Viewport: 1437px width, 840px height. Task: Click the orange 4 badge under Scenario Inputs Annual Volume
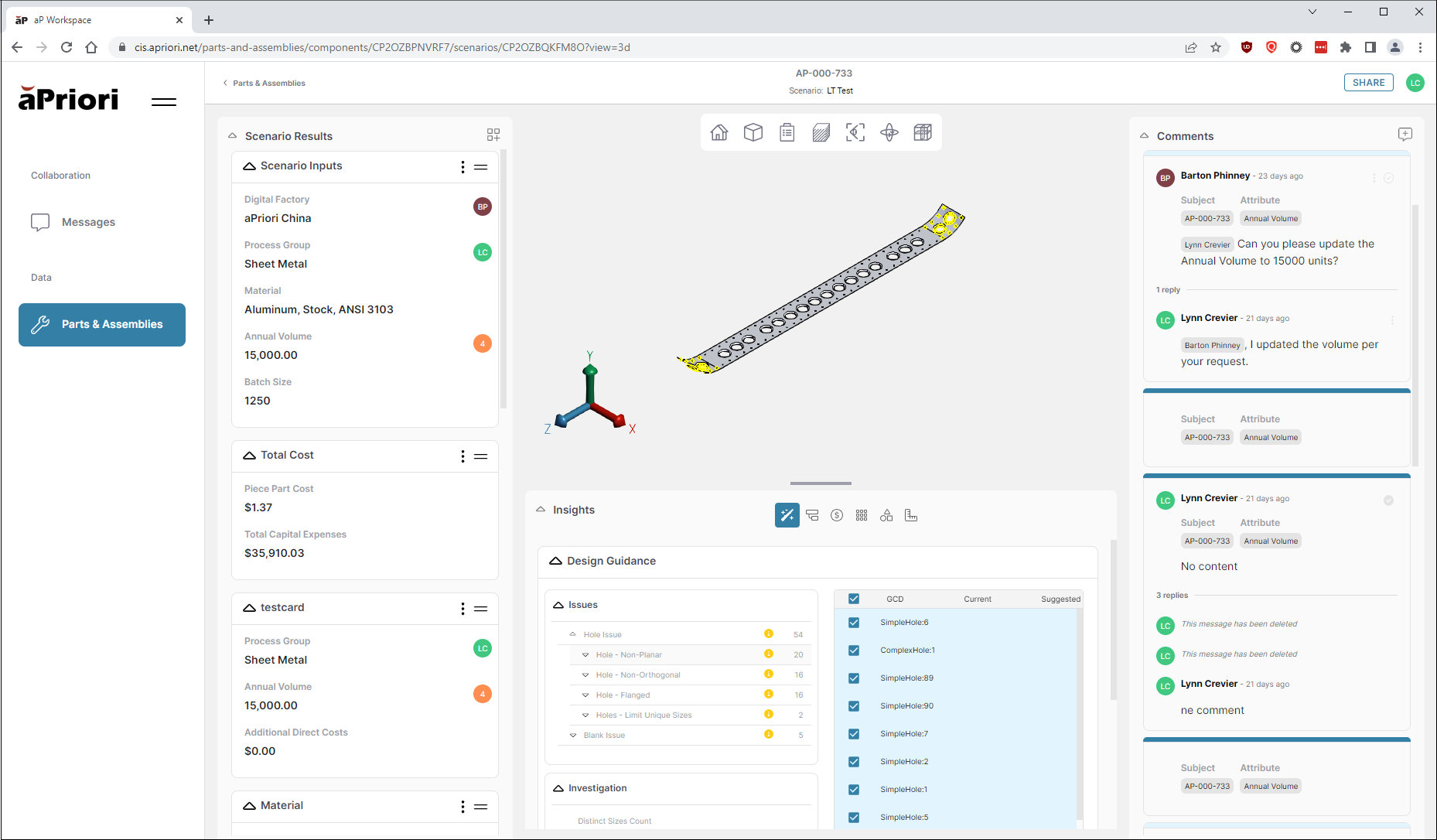(x=483, y=343)
